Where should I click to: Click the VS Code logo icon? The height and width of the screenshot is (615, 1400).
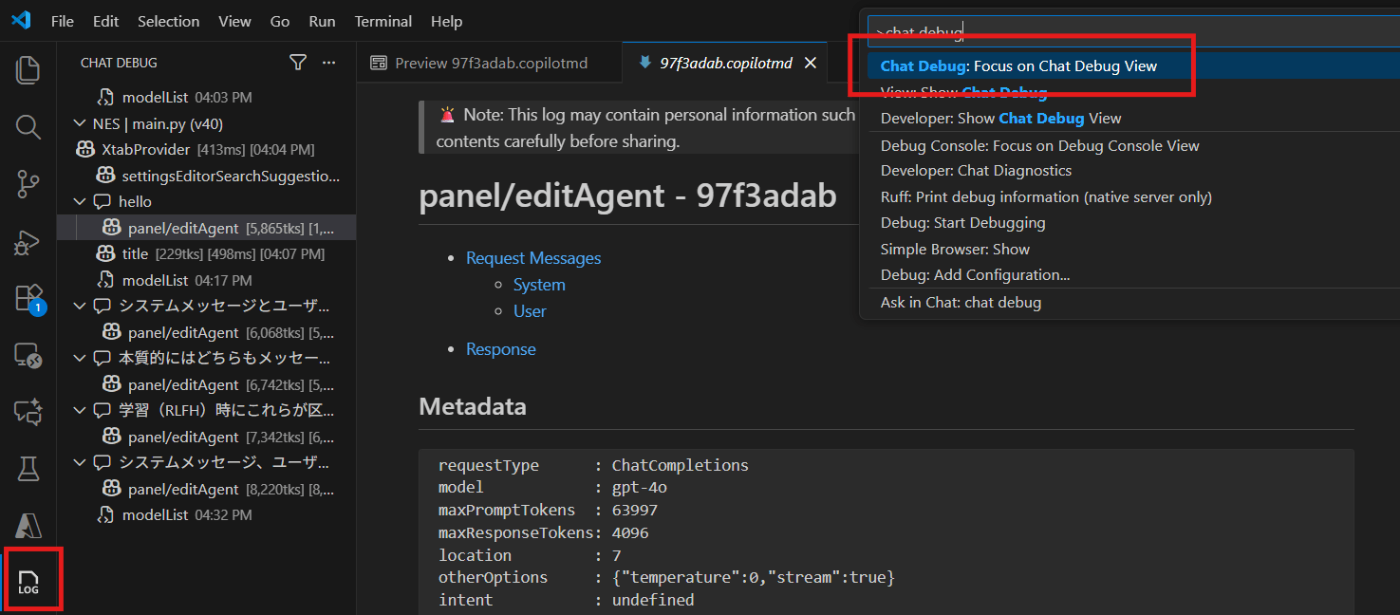(x=21, y=21)
